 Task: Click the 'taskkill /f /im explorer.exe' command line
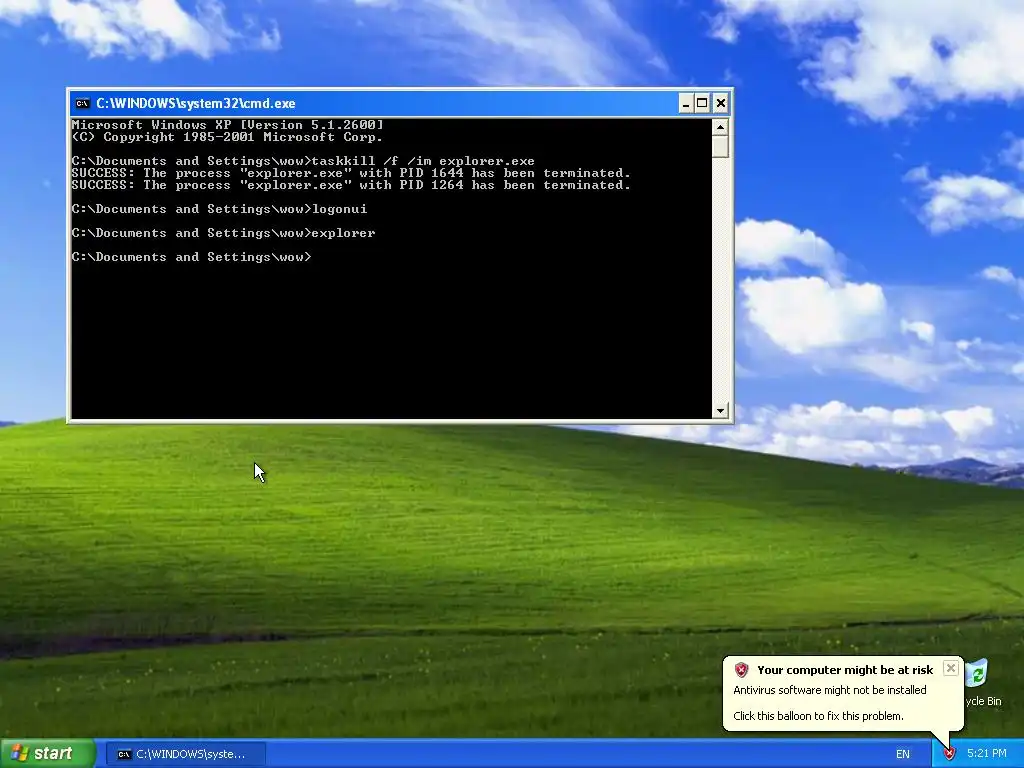click(x=303, y=161)
